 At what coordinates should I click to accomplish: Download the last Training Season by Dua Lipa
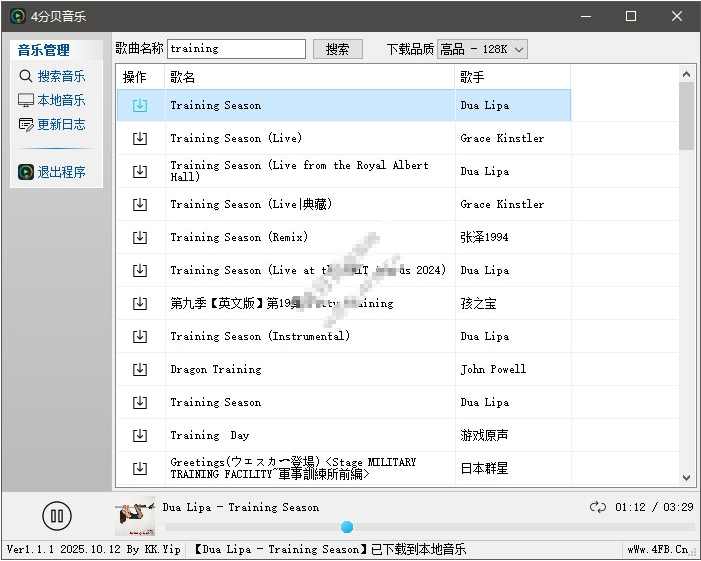tap(140, 402)
